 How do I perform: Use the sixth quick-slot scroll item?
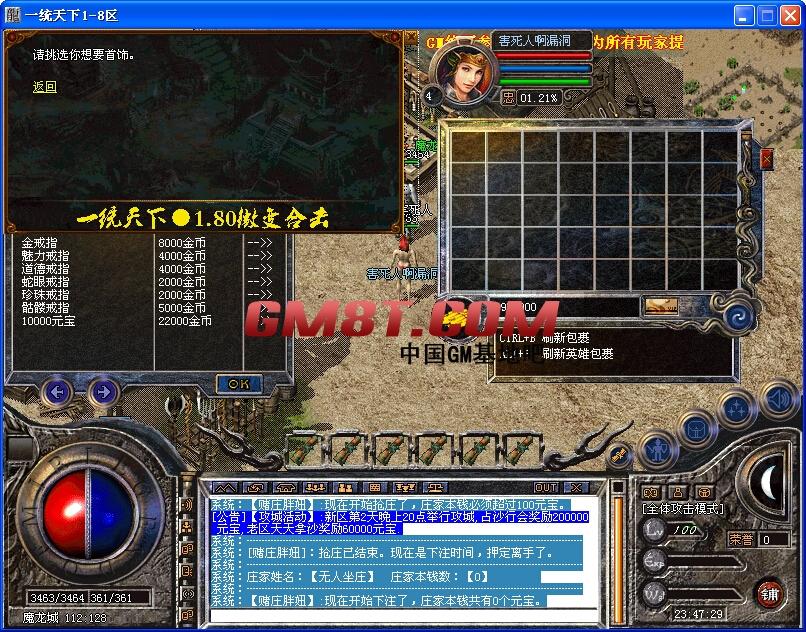pyautogui.click(x=521, y=449)
